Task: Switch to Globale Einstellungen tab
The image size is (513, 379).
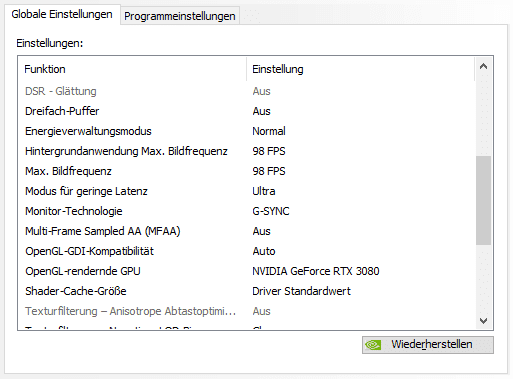Action: pos(62,15)
